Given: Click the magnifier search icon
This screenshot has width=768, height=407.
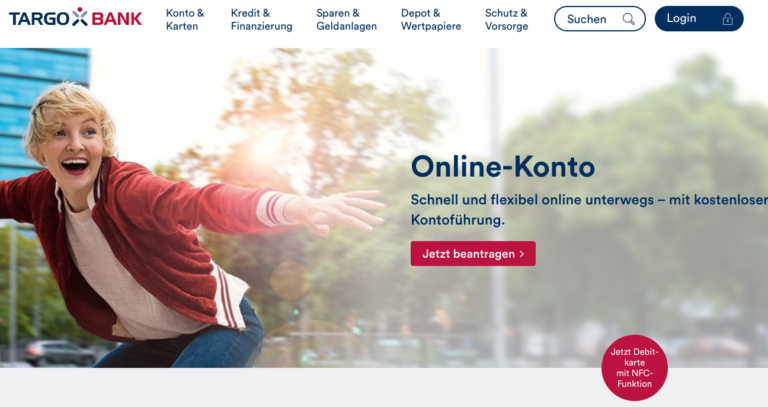Looking at the screenshot, I should 628,19.
